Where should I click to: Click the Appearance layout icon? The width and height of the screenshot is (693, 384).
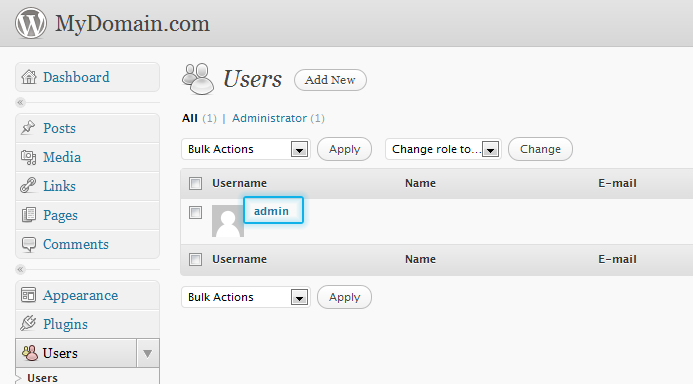28,295
